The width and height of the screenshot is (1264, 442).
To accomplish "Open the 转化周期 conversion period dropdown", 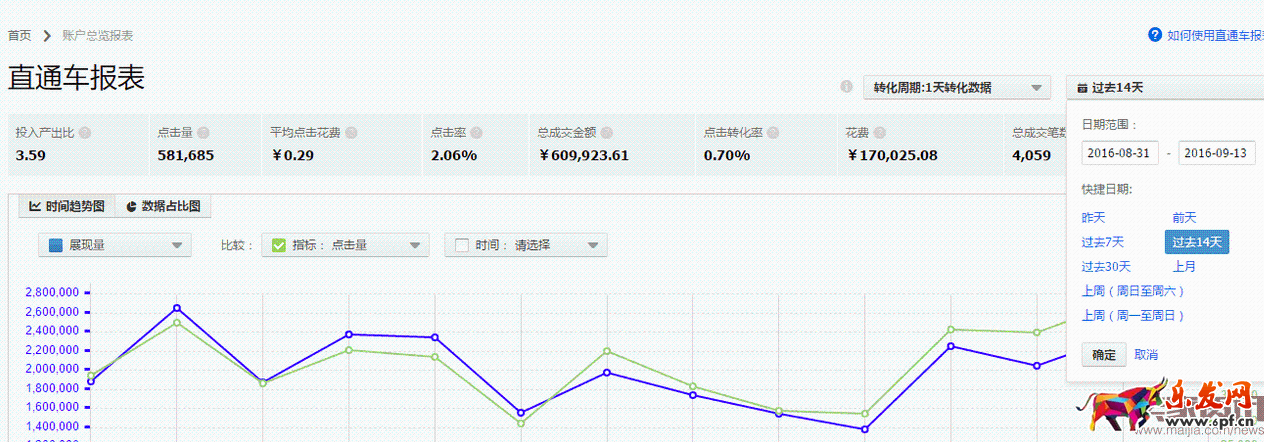I will click(x=956, y=88).
